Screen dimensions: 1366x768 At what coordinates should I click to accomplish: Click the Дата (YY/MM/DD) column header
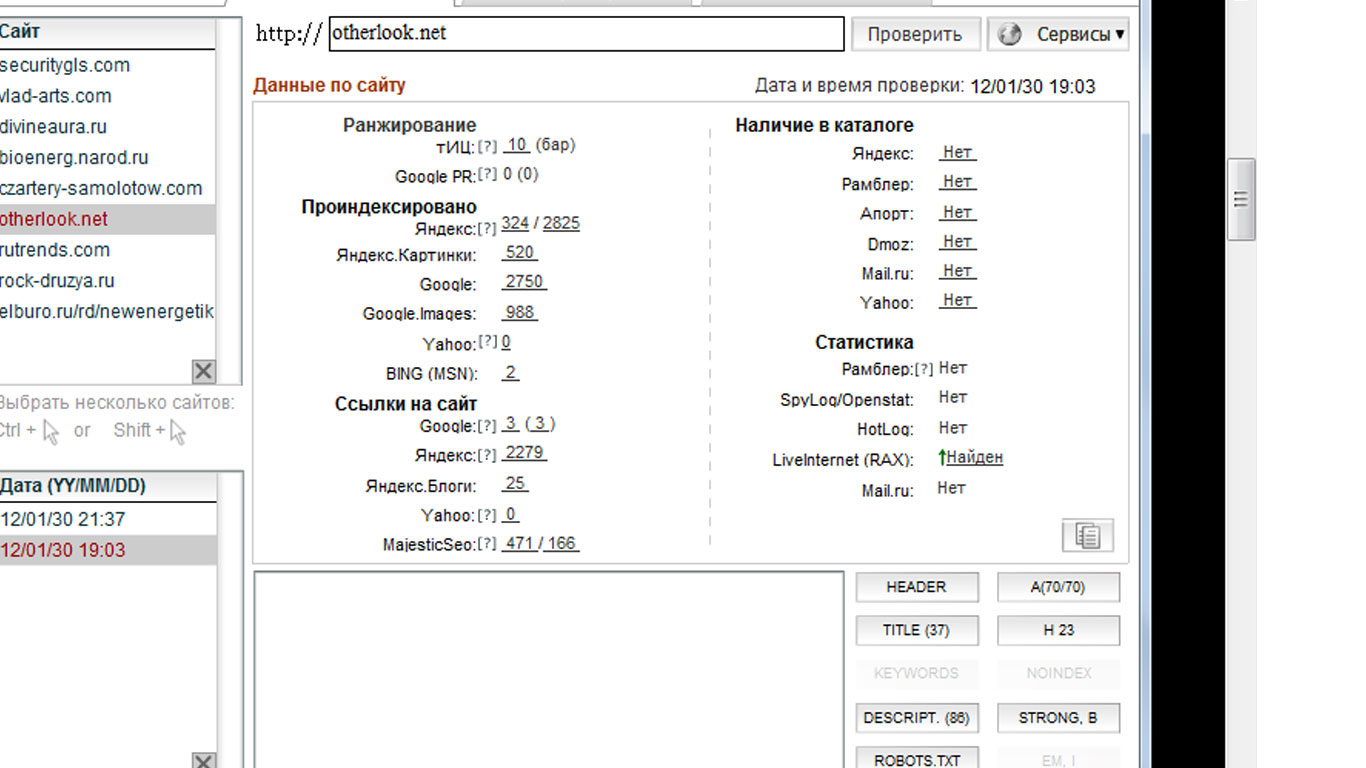(107, 487)
